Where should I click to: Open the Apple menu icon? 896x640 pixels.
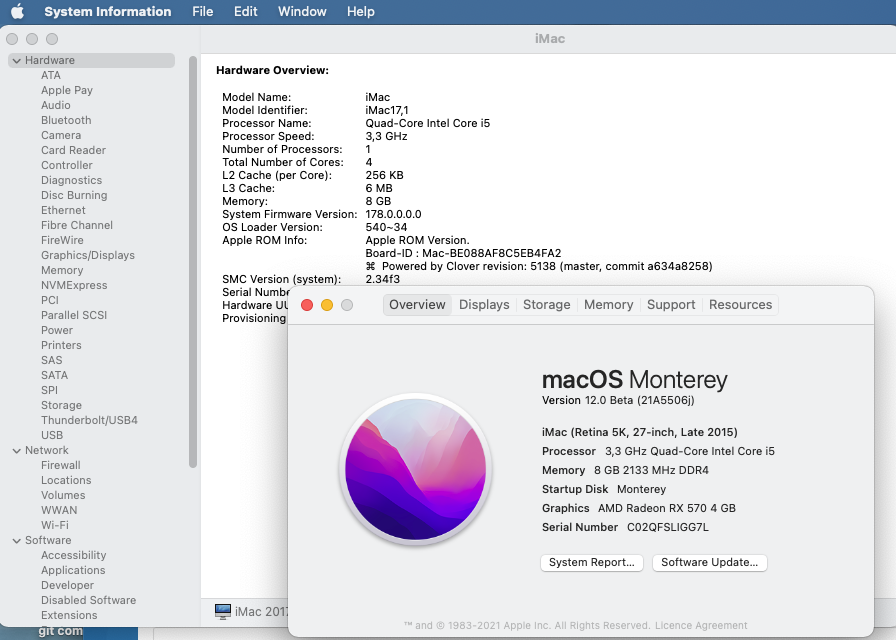coord(18,11)
